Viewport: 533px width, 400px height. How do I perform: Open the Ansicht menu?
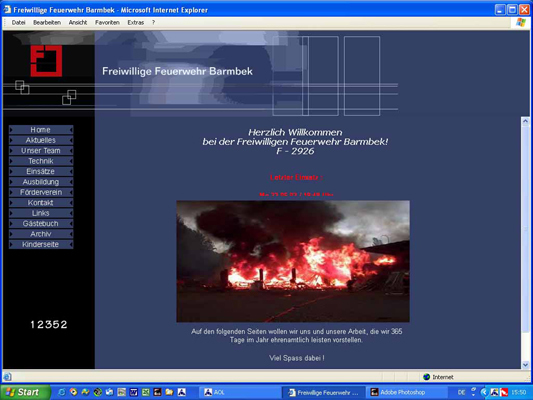78,22
